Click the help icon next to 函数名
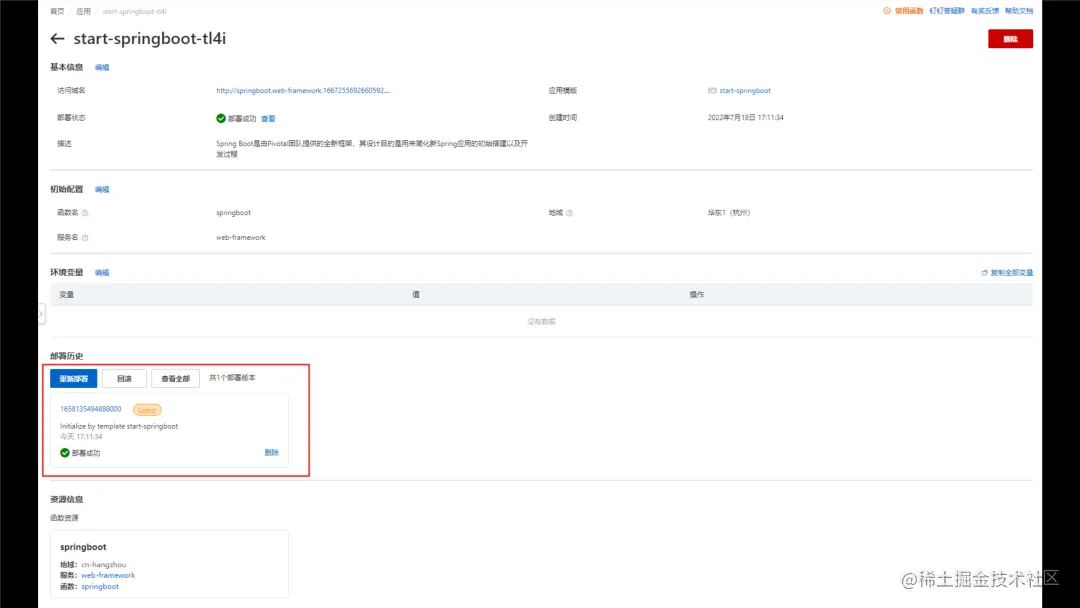Viewport: 1080px width, 608px height. [85, 213]
